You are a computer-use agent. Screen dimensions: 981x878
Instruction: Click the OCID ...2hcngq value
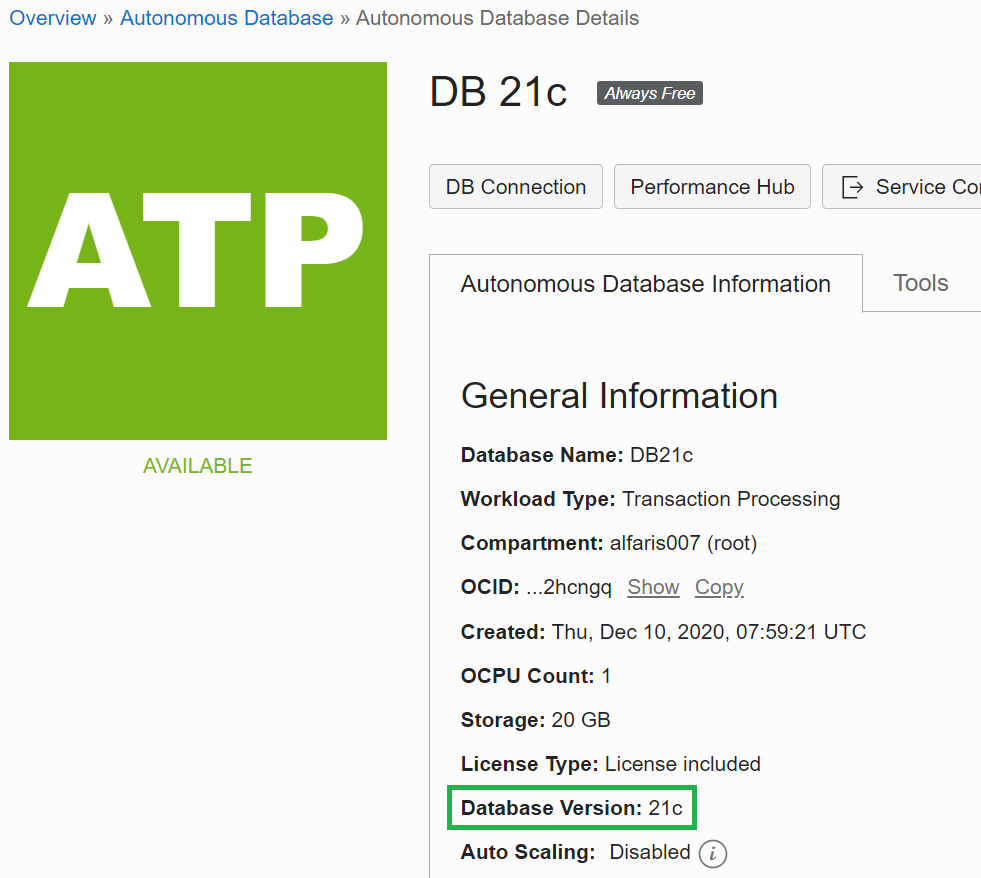point(569,588)
